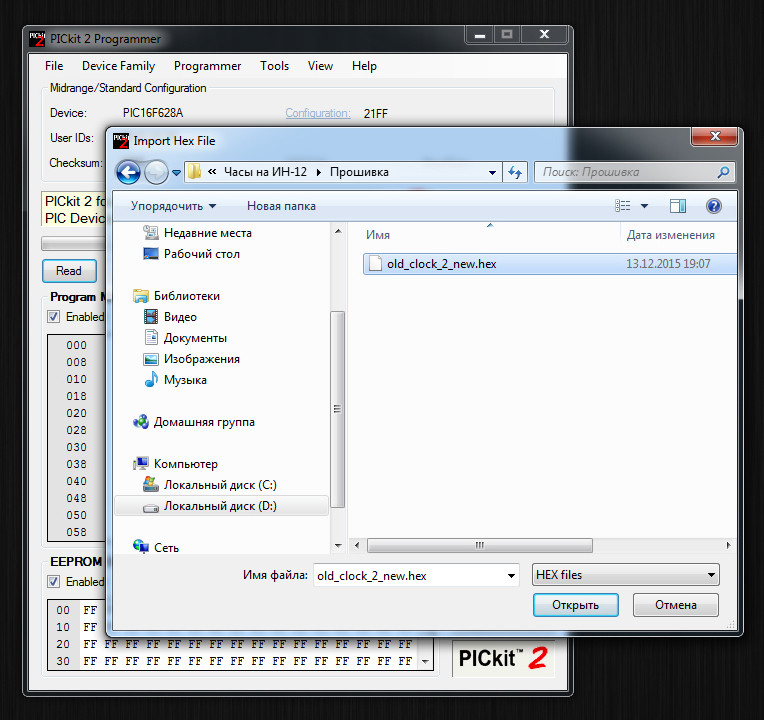Screen dimensions: 764x720
Task: Click Часы на ИН-12 in address path
Action: (x=266, y=172)
